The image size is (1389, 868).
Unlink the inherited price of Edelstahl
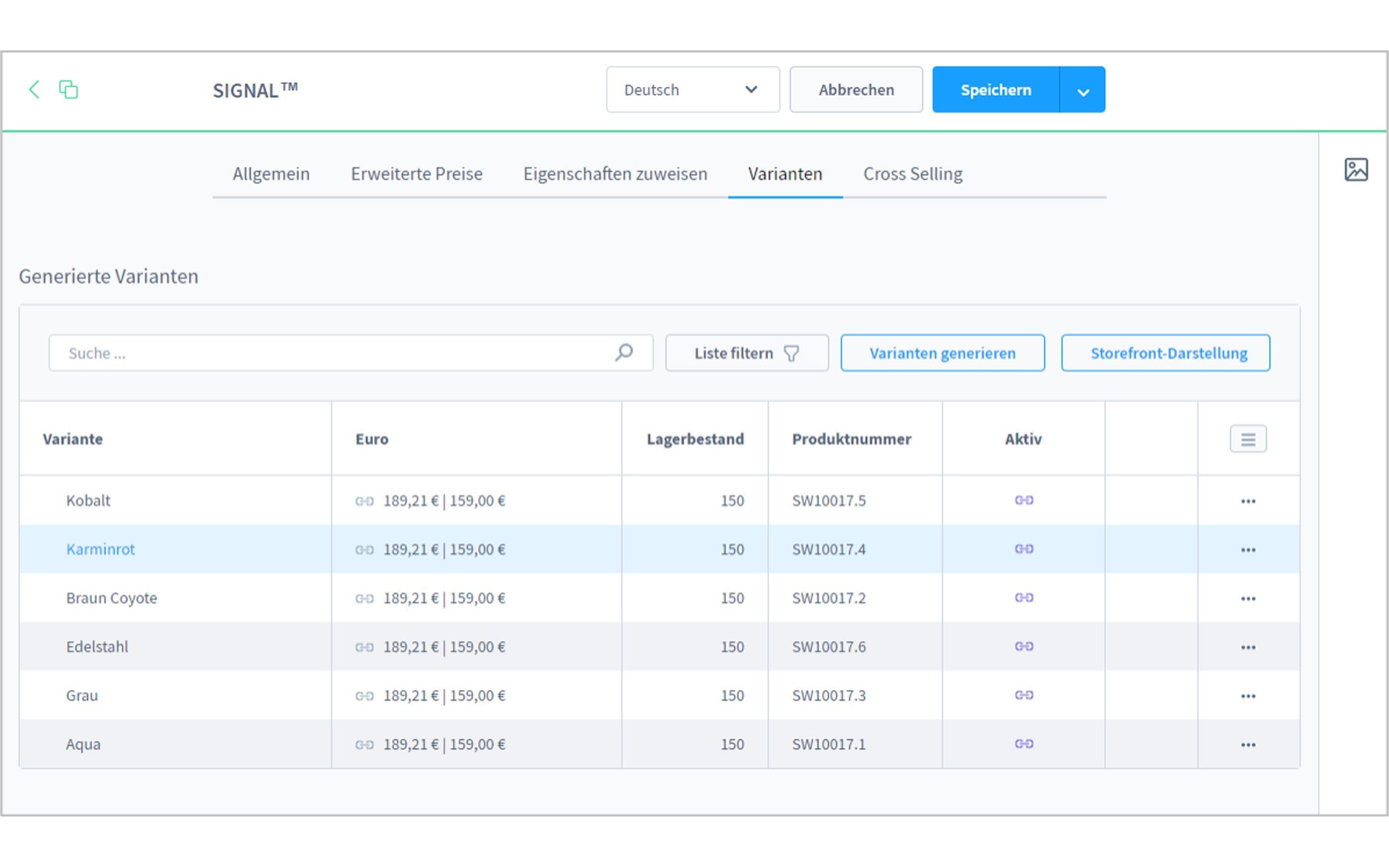coord(366,646)
